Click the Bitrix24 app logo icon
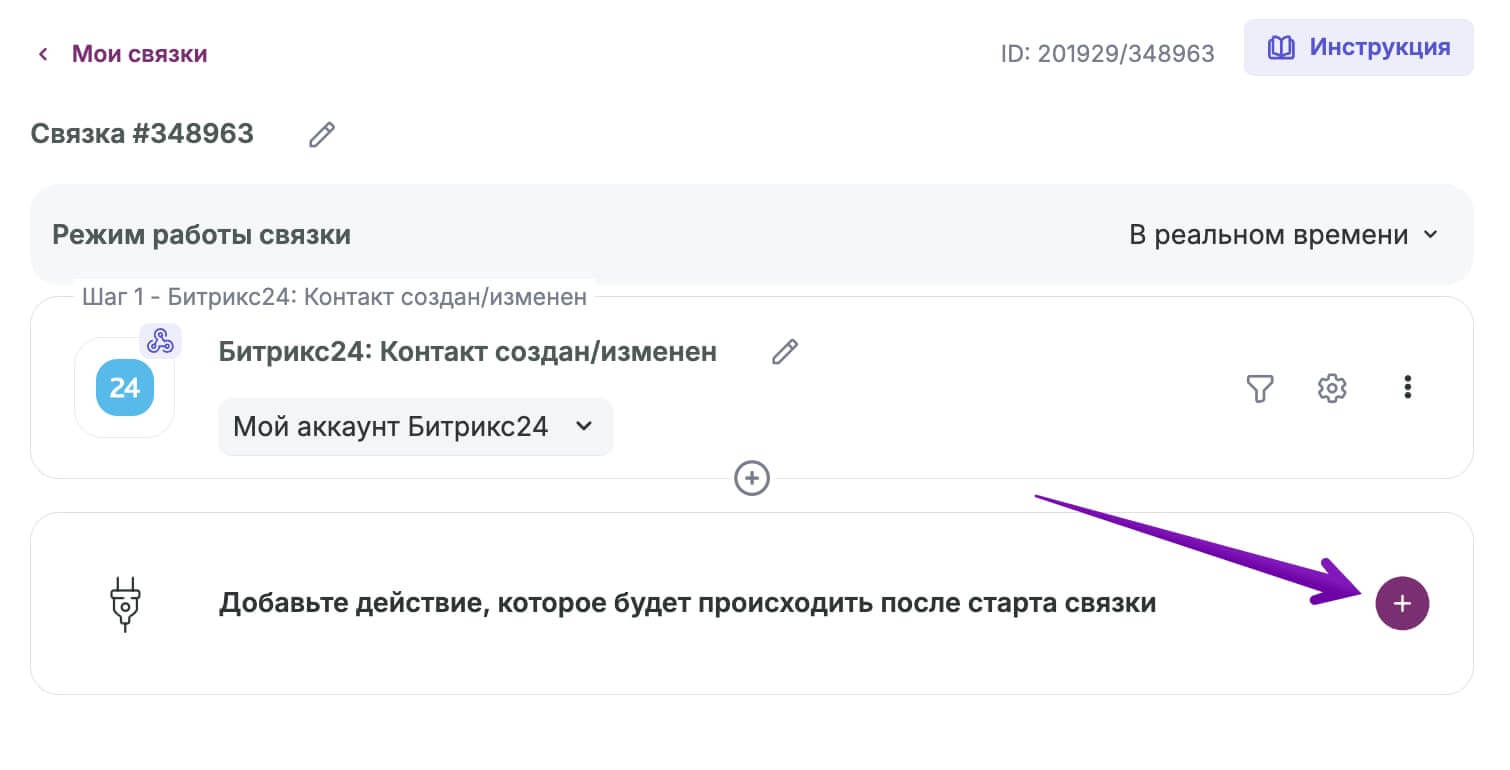This screenshot has width=1510, height=770. (125, 387)
